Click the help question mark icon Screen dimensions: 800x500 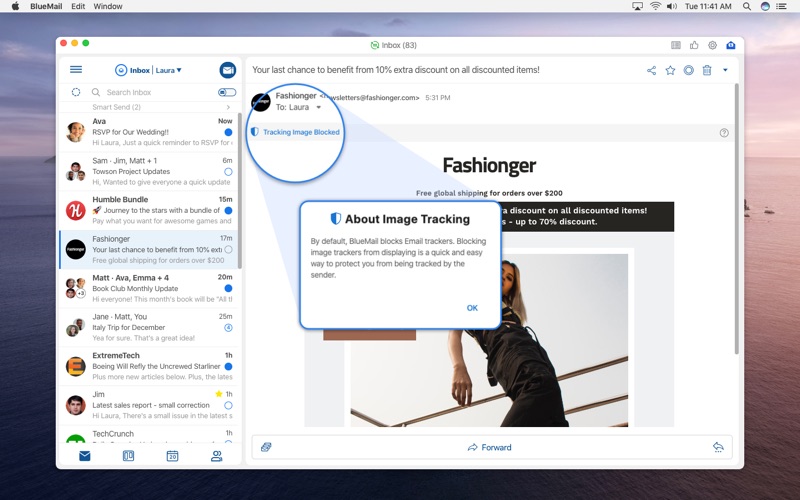coord(724,133)
